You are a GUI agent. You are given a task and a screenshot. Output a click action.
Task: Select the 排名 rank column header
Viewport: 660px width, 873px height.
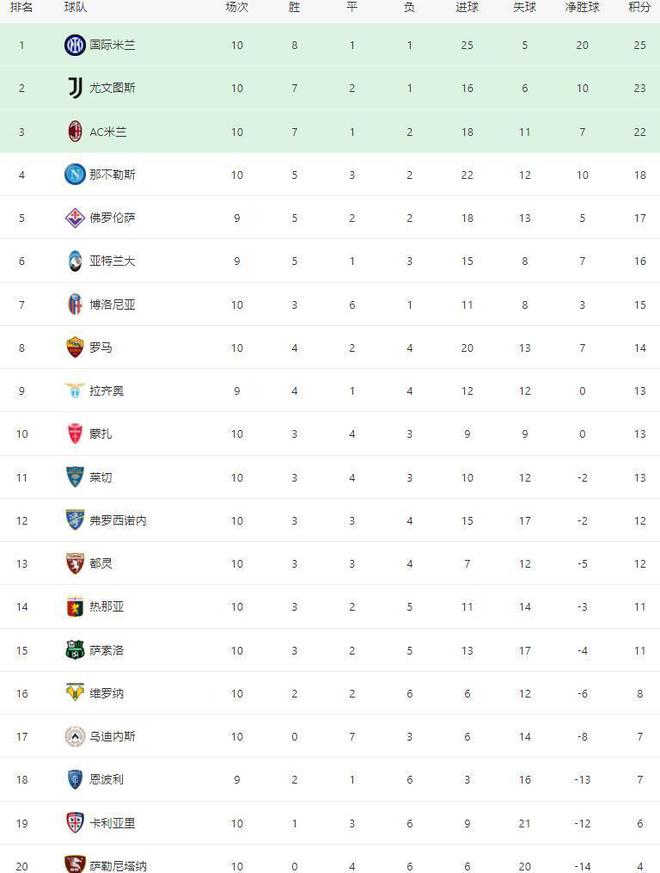[x=21, y=7]
